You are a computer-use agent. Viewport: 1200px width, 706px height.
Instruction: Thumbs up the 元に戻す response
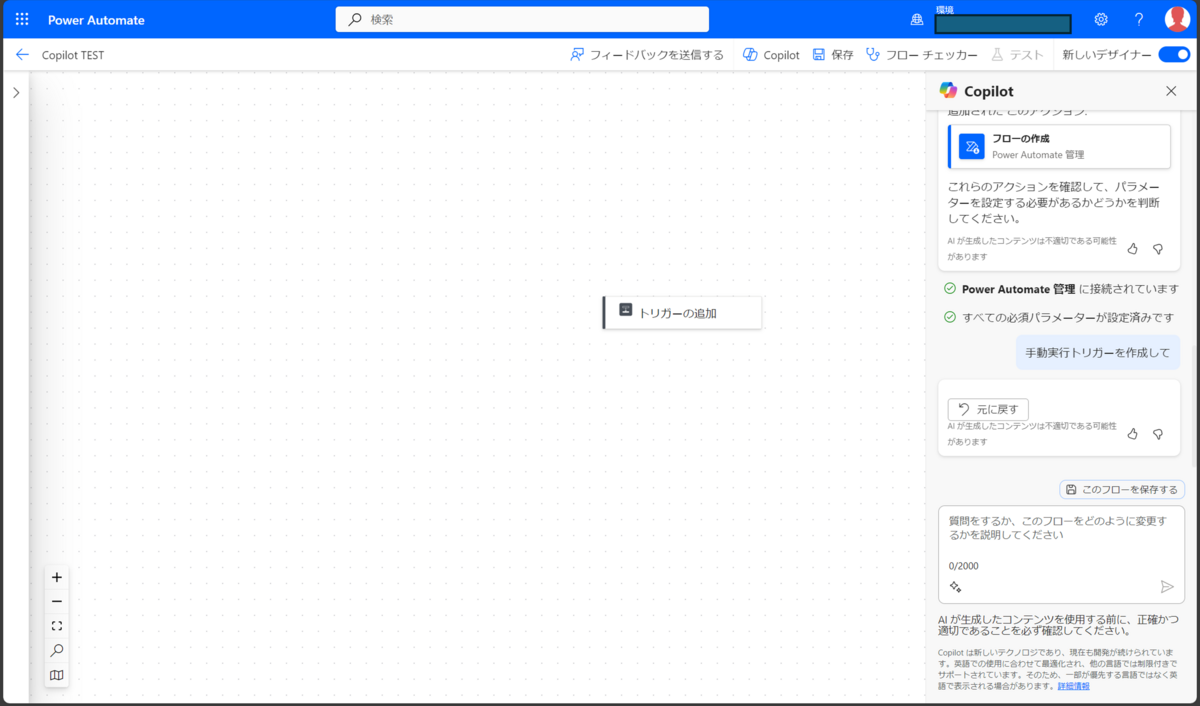[x=1133, y=434]
